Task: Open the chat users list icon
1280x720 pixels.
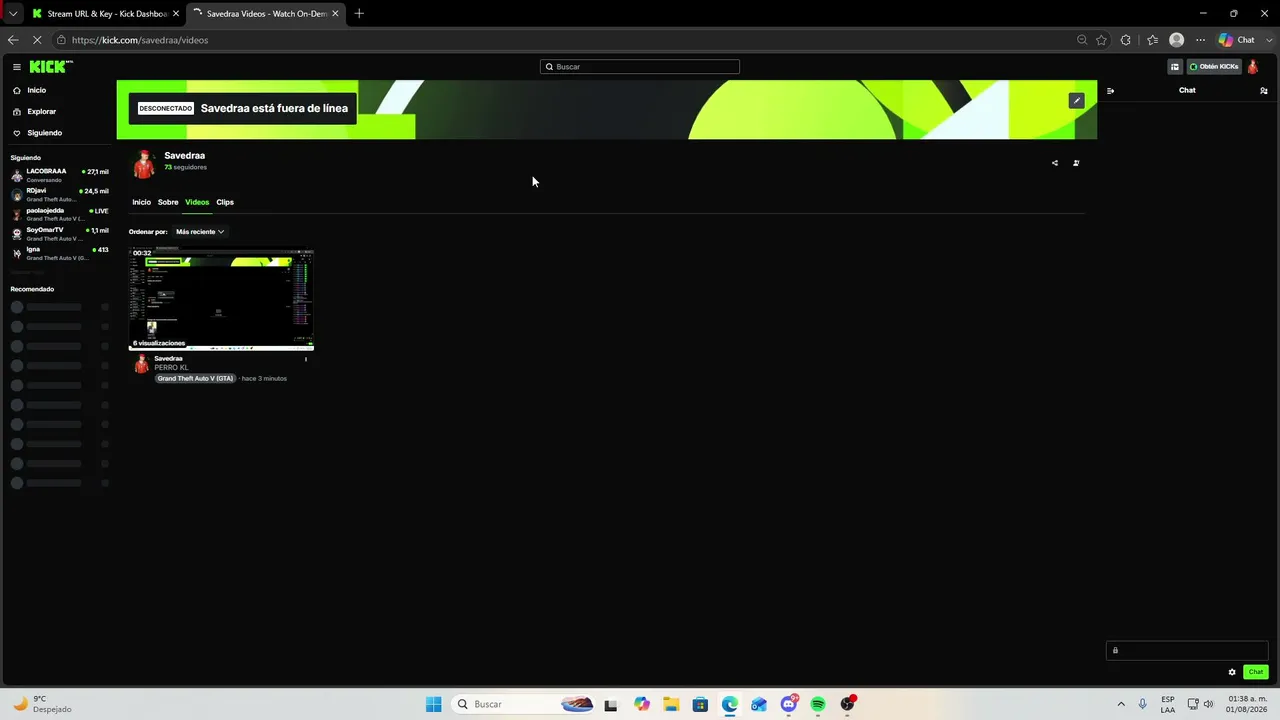Action: [1264, 90]
